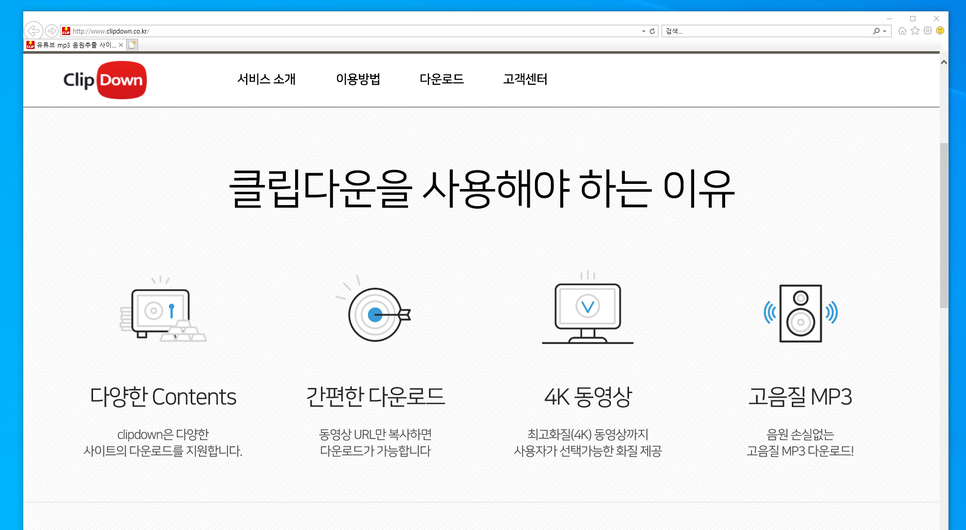Image resolution: width=966 pixels, height=530 pixels.
Task: Click text 사용자가 선택가능한 화질 제공
Action: click(x=588, y=451)
